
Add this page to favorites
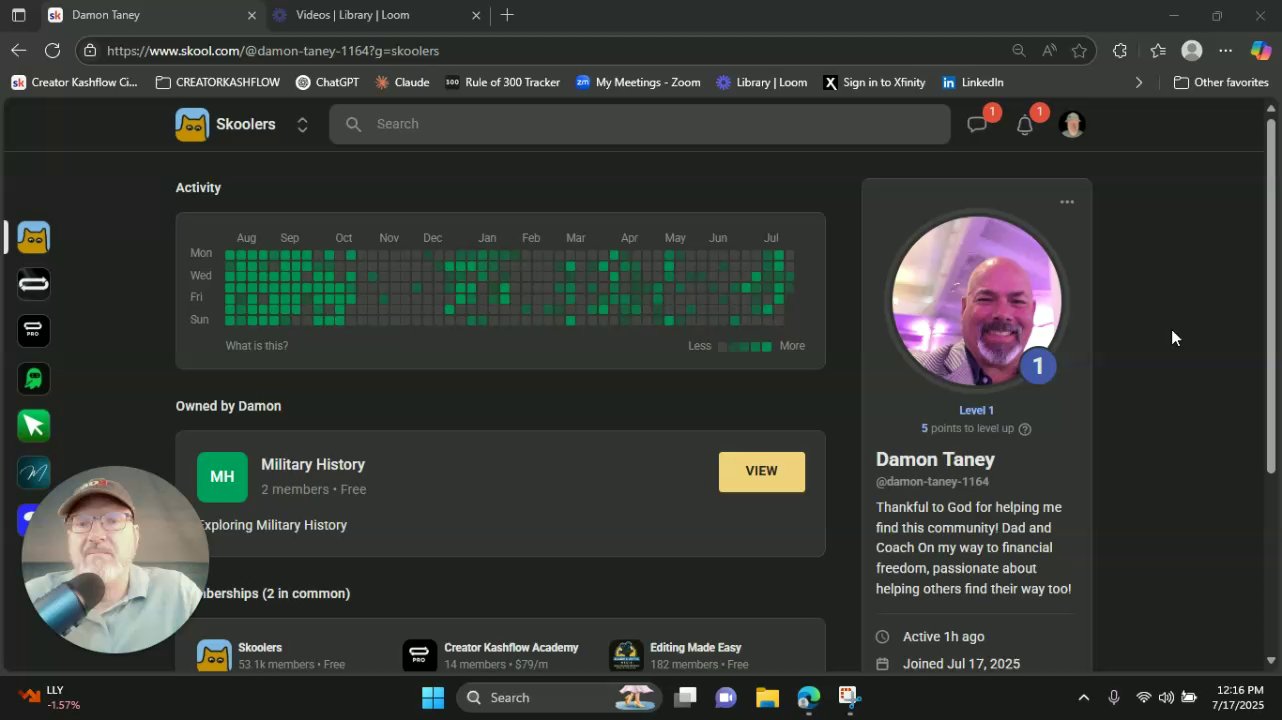click(x=1079, y=50)
